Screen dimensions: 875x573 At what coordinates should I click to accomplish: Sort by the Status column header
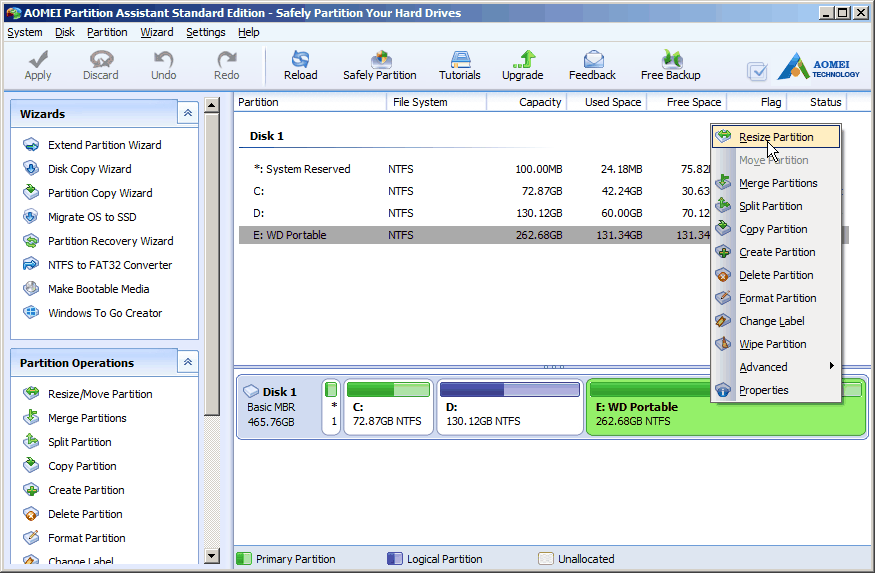pos(817,102)
